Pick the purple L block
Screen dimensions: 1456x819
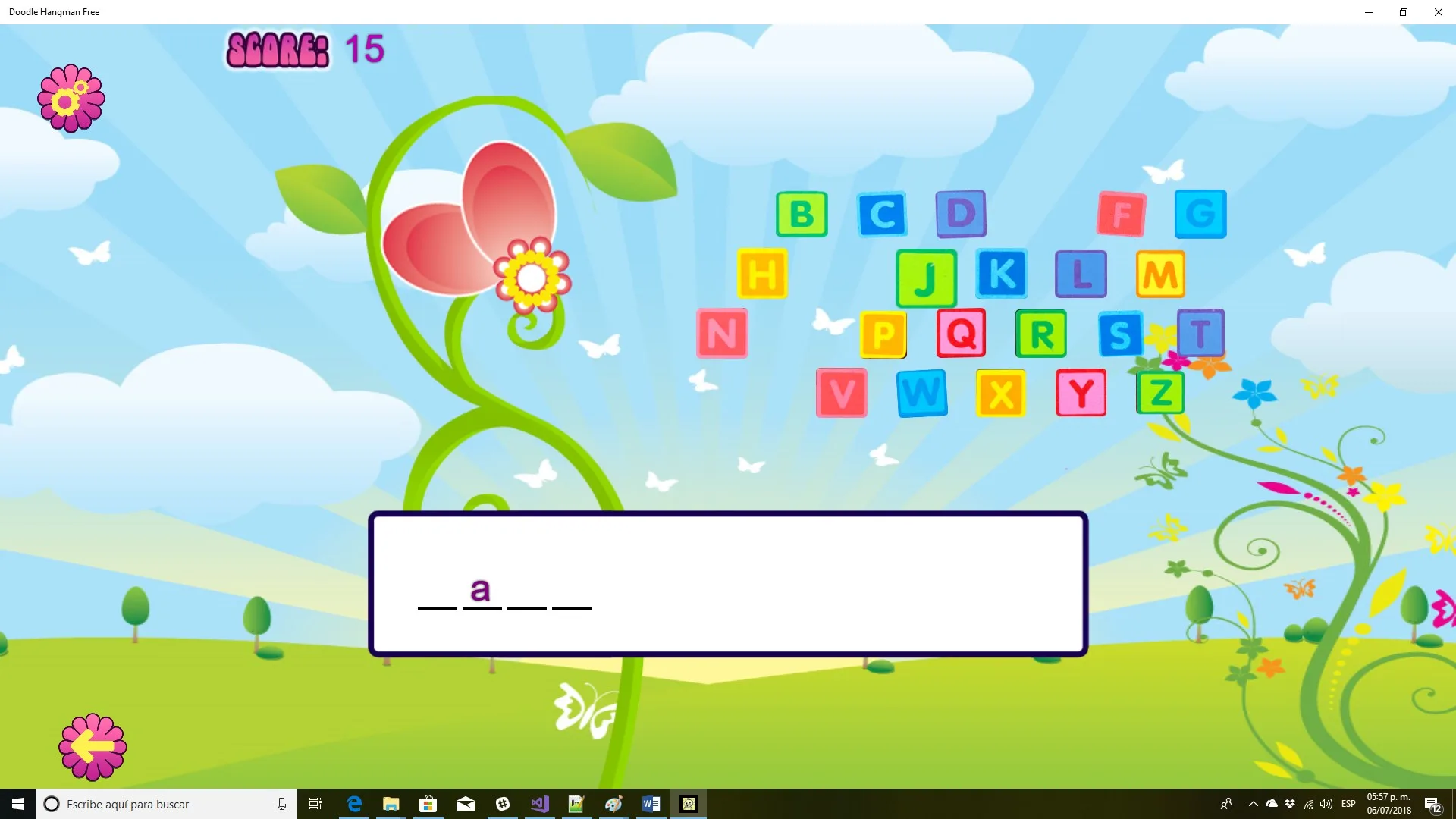(1081, 274)
